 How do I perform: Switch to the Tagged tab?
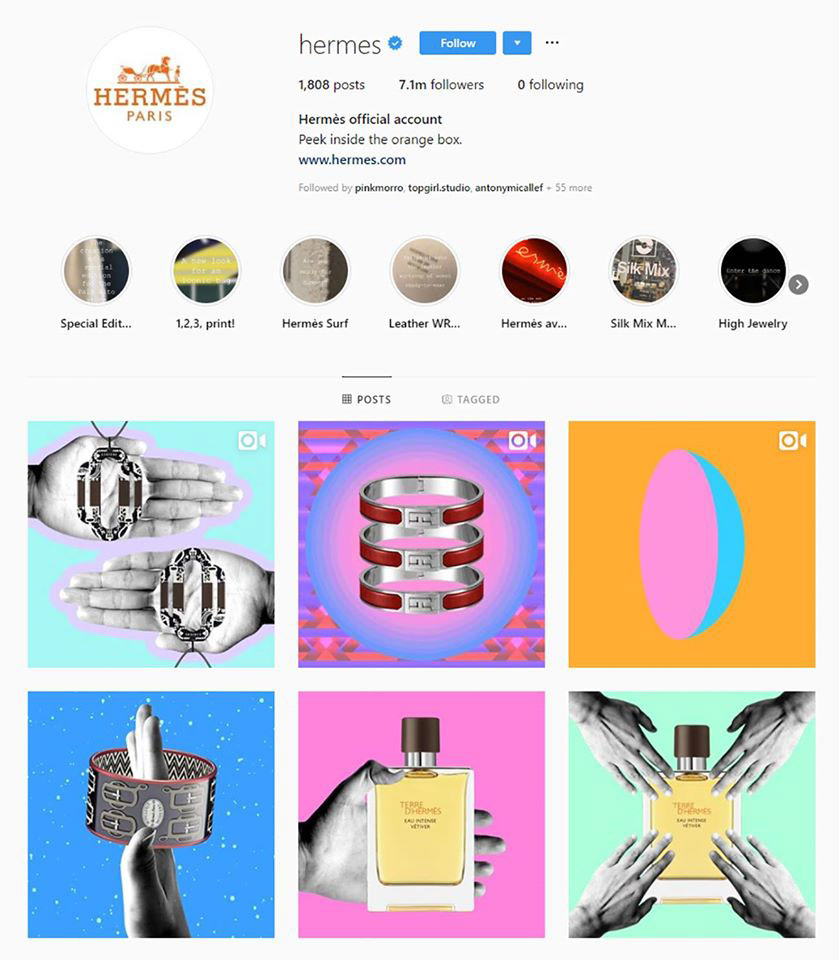pyautogui.click(x=470, y=399)
